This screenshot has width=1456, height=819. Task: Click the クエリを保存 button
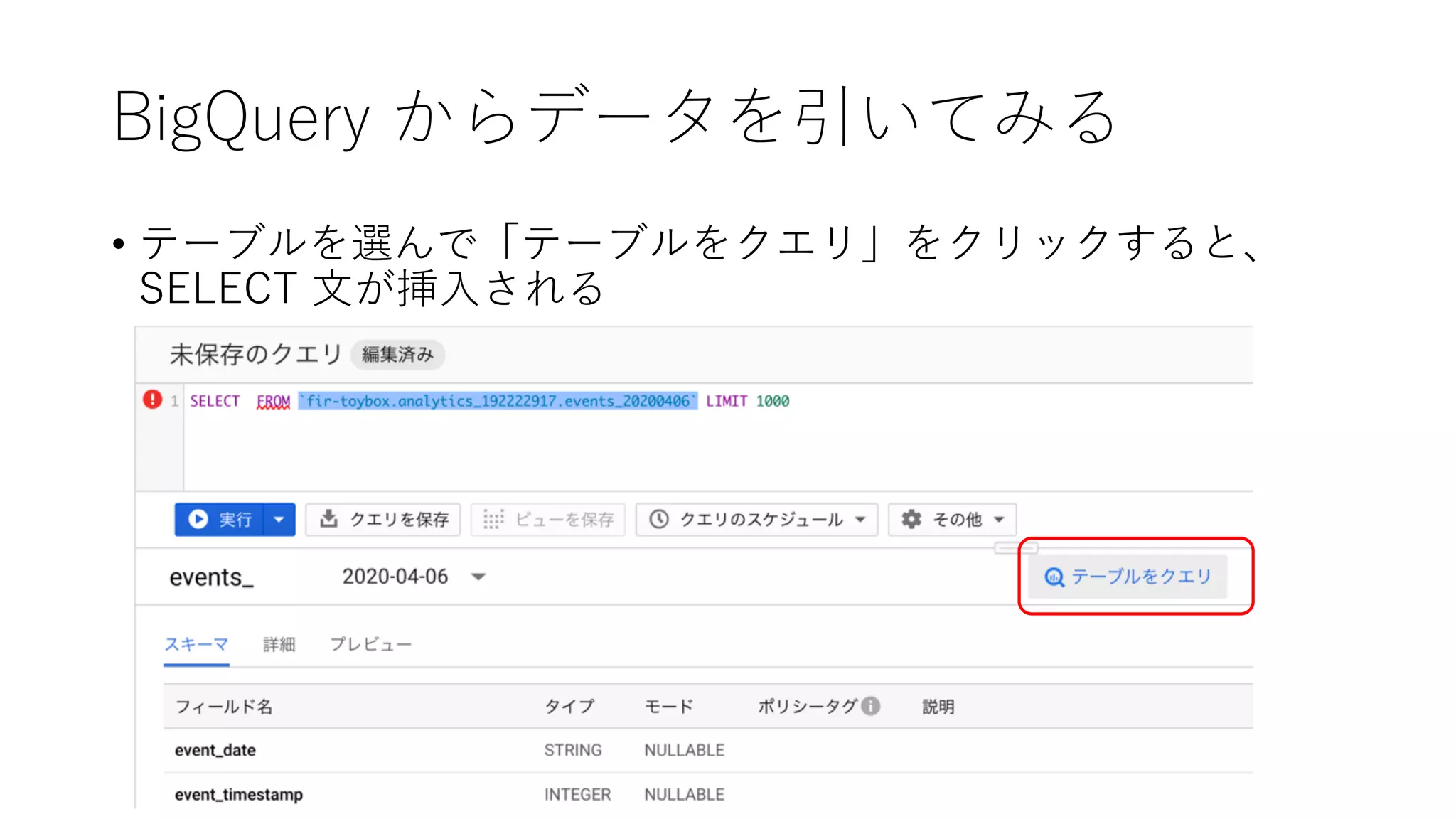coord(383,519)
